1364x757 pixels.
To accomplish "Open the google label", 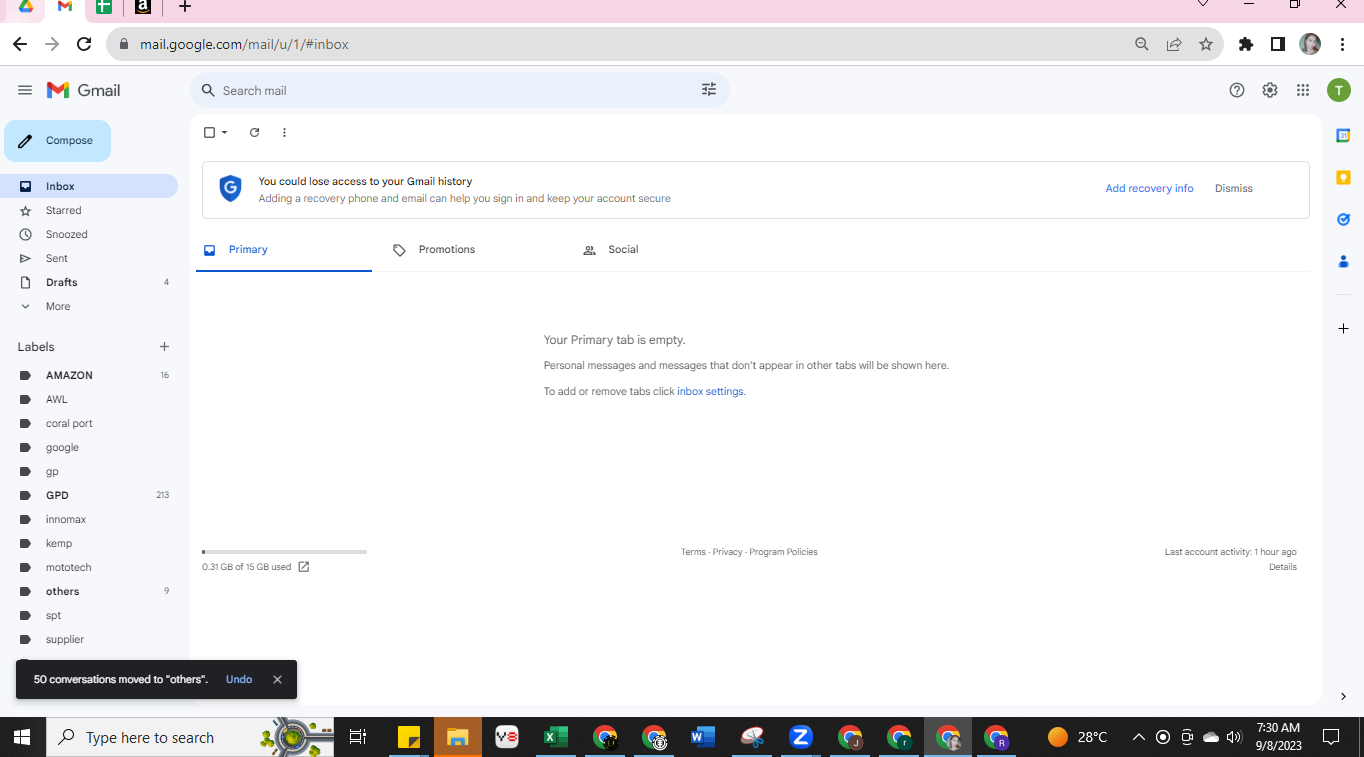I will (89, 447).
